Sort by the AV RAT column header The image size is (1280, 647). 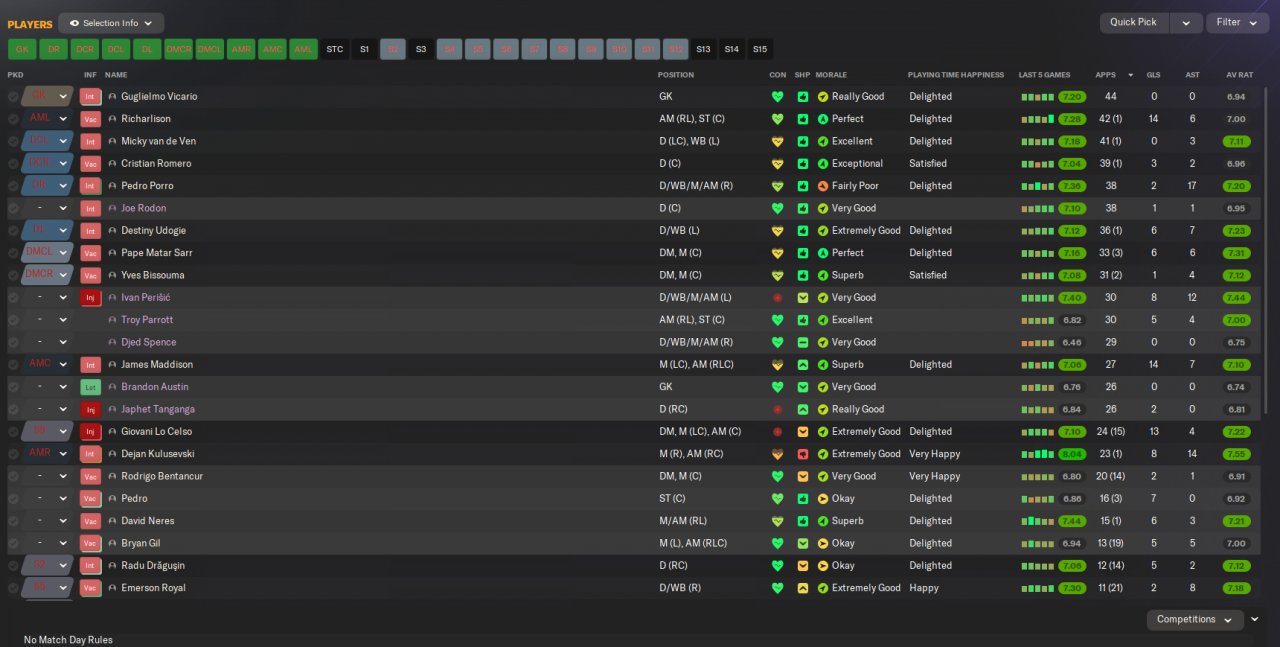[1239, 75]
